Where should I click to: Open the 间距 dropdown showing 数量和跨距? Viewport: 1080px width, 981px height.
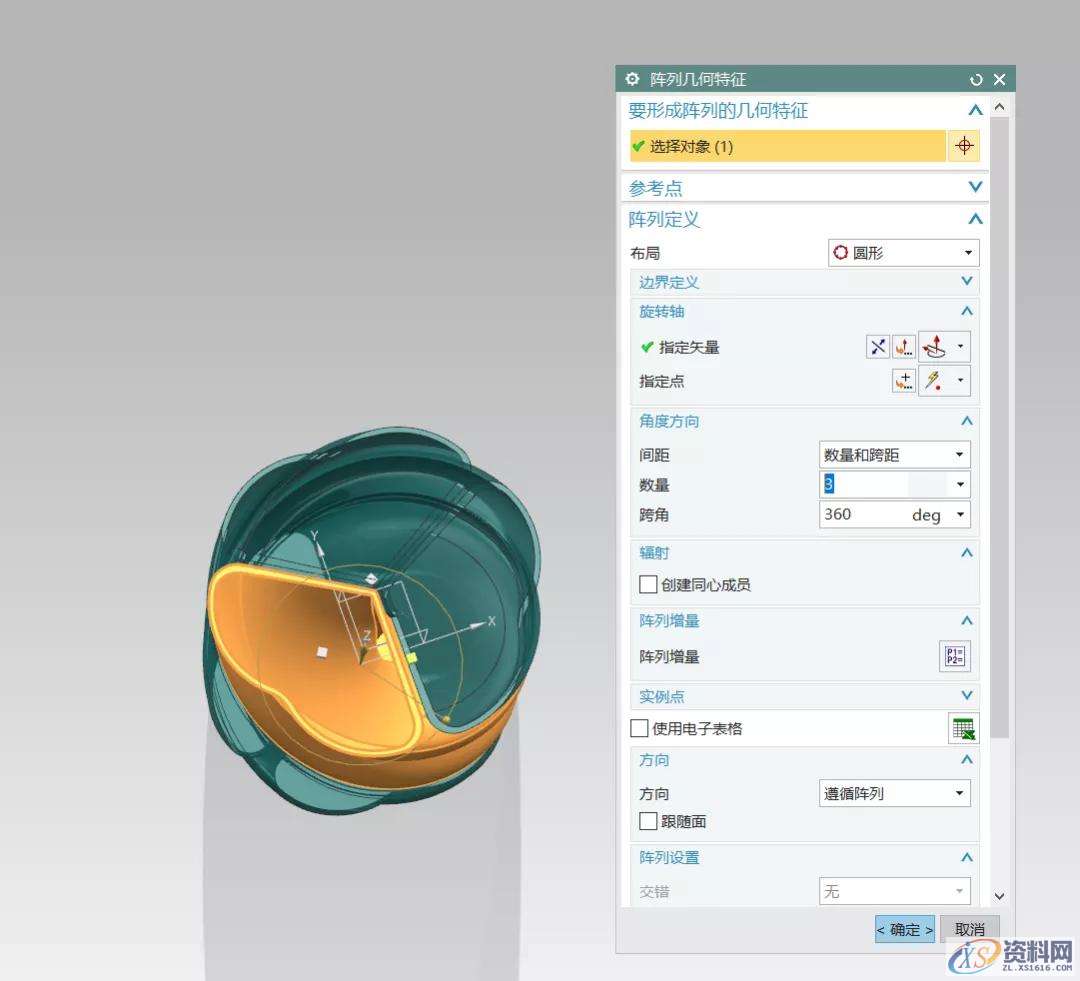[894, 455]
